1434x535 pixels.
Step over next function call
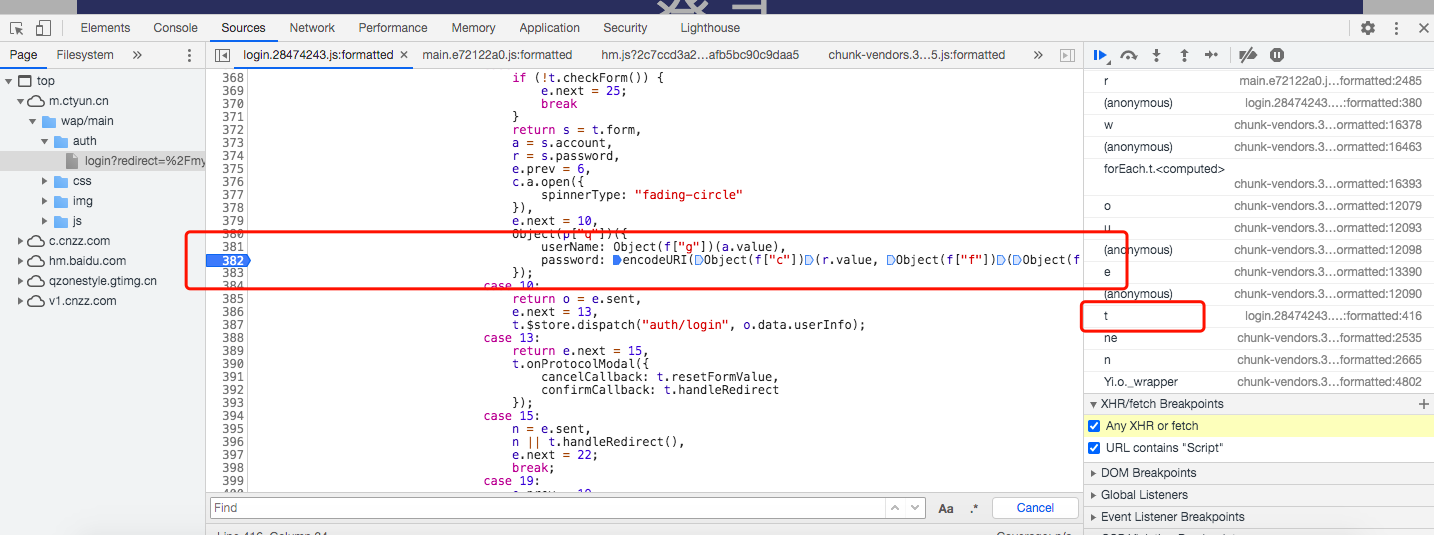(x=1129, y=55)
